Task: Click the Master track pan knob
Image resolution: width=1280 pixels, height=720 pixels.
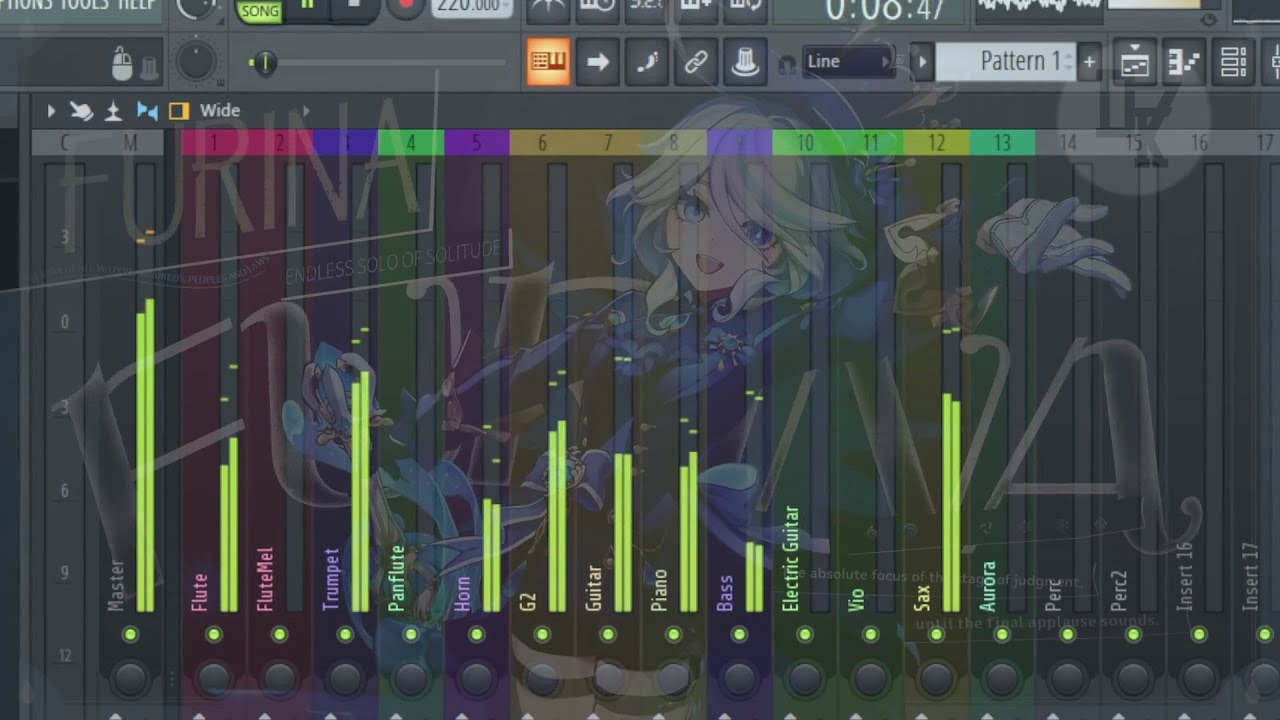Action: [x=130, y=679]
